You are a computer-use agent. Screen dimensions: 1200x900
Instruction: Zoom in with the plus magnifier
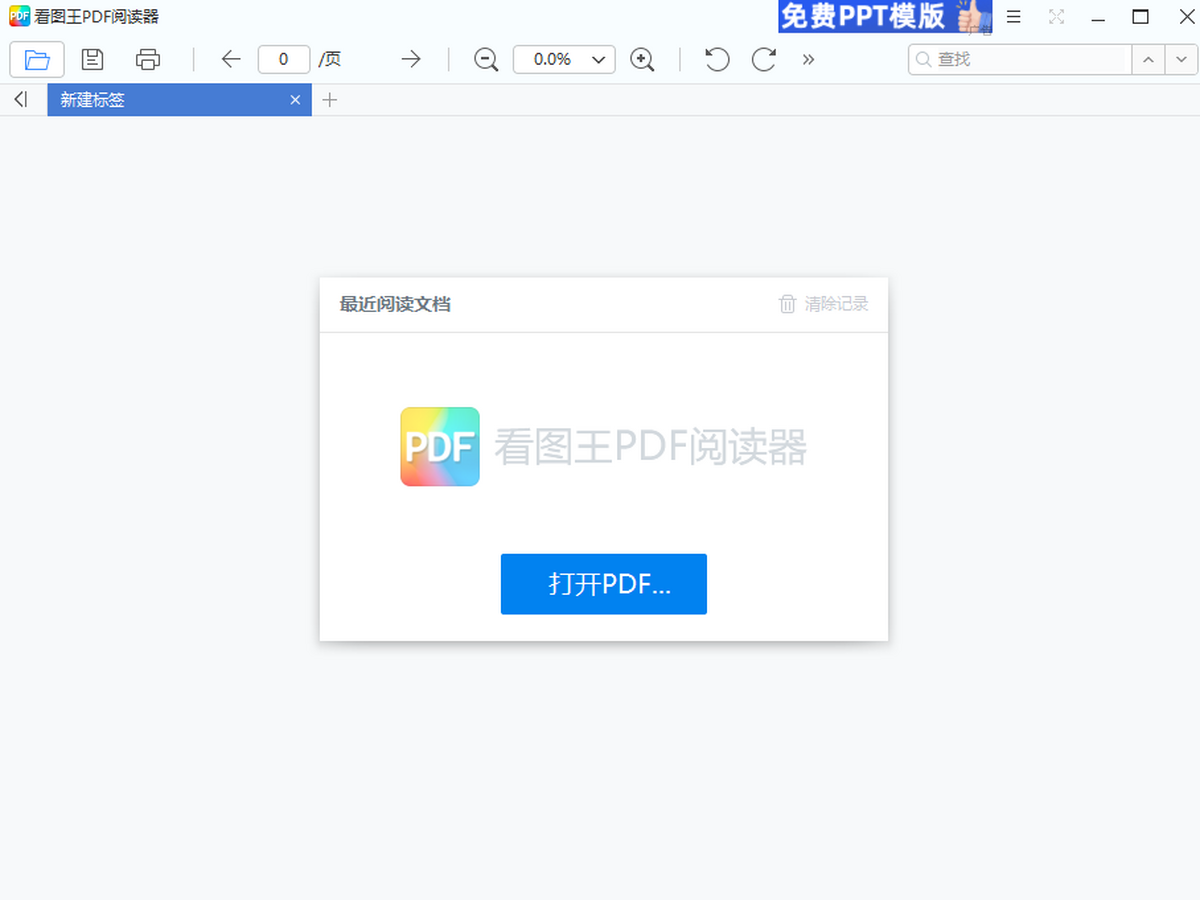[x=642, y=60]
